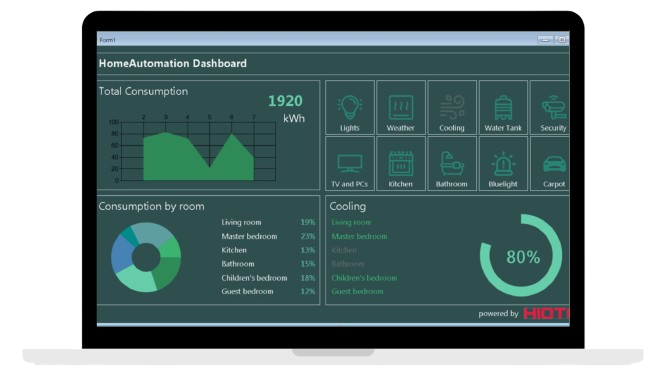Toggle Children's bedroom cooling entry
Image resolution: width=666 pixels, height=375 pixels.
point(364,278)
